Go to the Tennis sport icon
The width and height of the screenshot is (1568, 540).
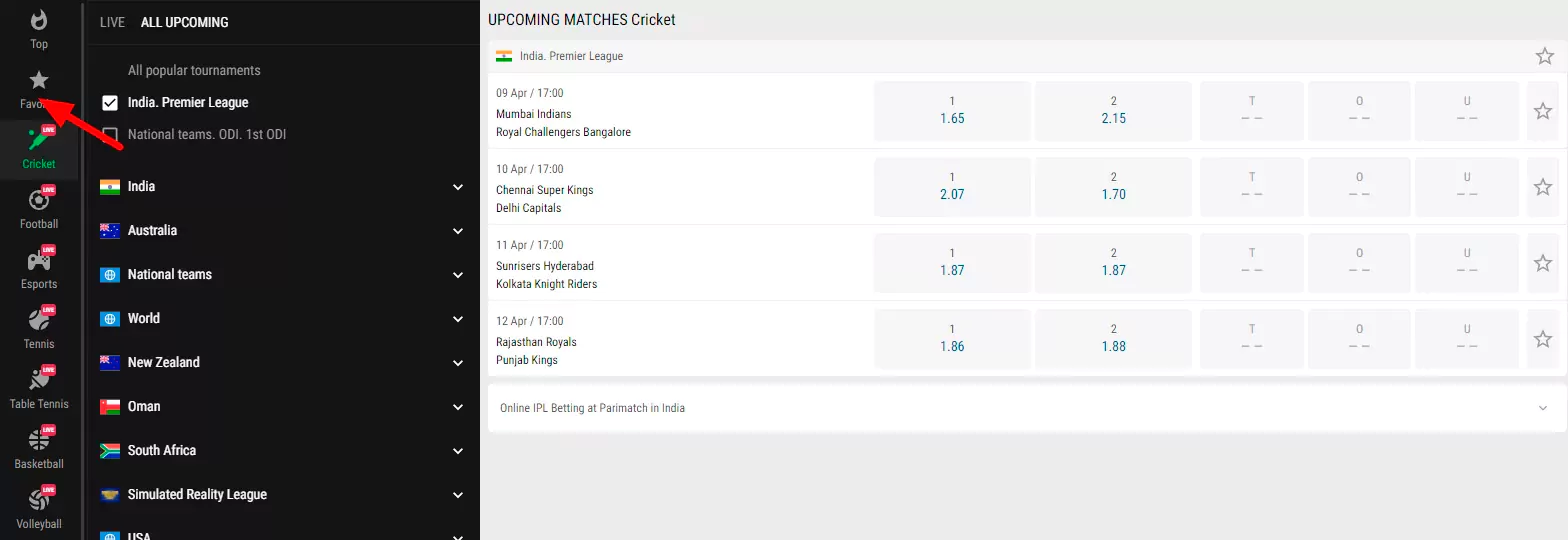tap(39, 321)
